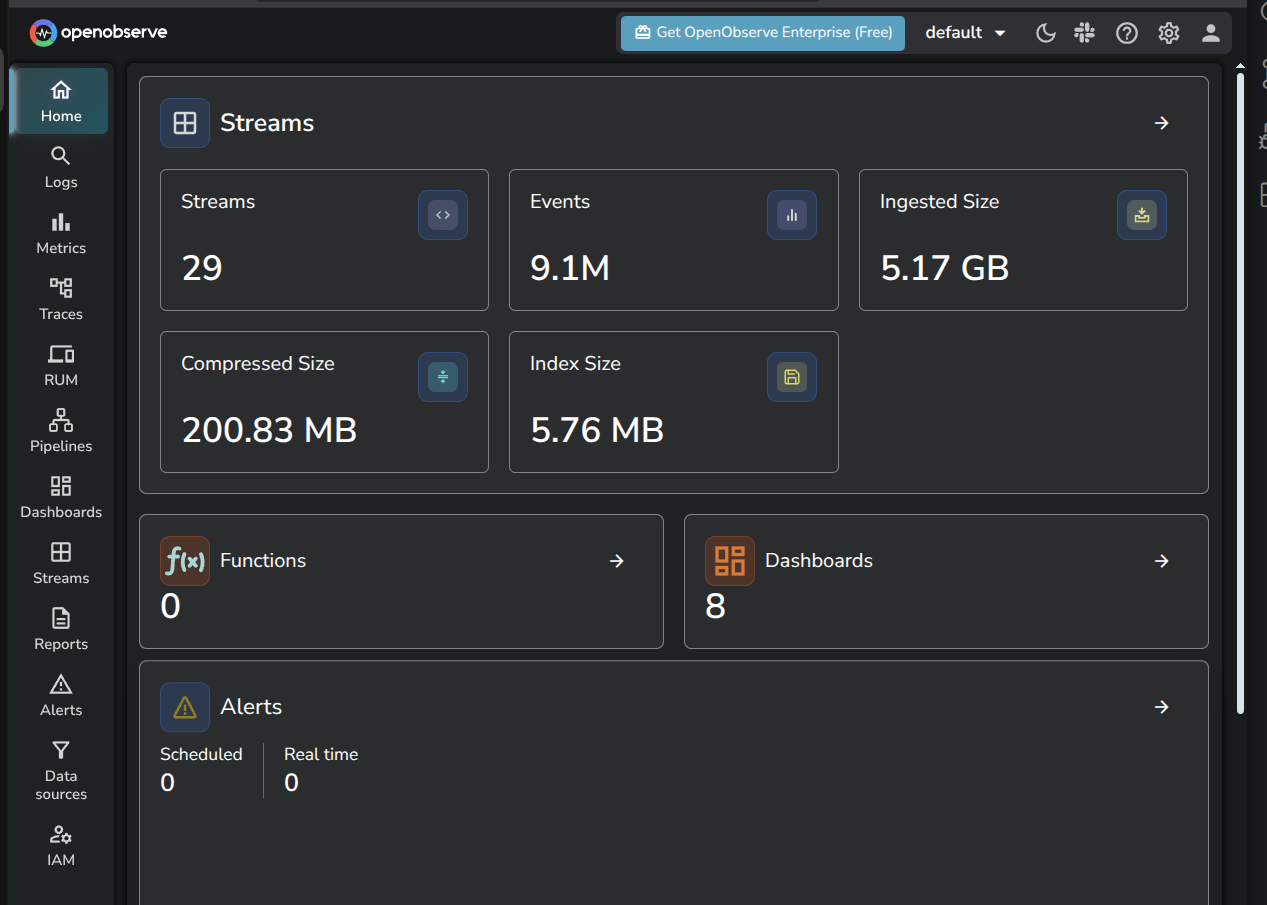Image resolution: width=1267 pixels, height=905 pixels.
Task: Click the grid icon beside Streams heading
Action: [x=185, y=123]
